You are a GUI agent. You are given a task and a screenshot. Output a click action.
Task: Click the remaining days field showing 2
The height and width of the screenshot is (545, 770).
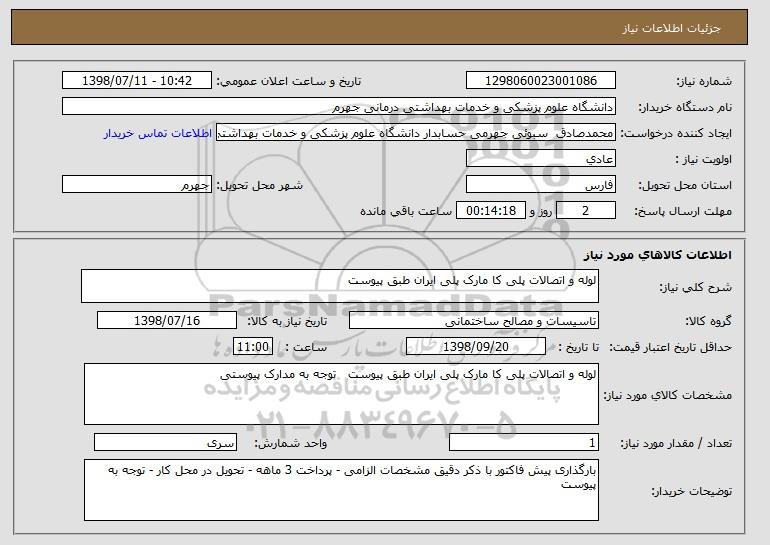[x=585, y=211]
